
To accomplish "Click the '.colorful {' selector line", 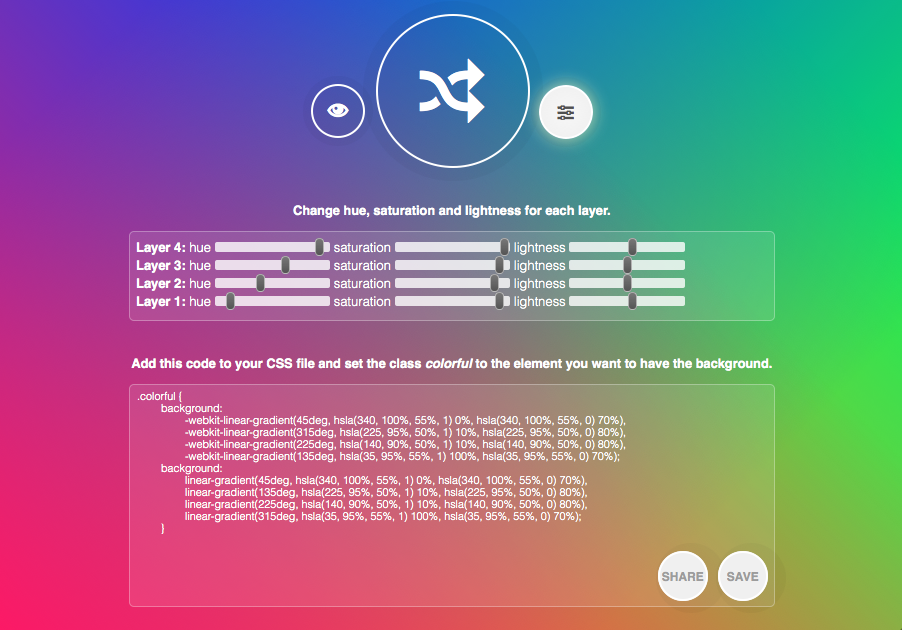I will [x=159, y=396].
